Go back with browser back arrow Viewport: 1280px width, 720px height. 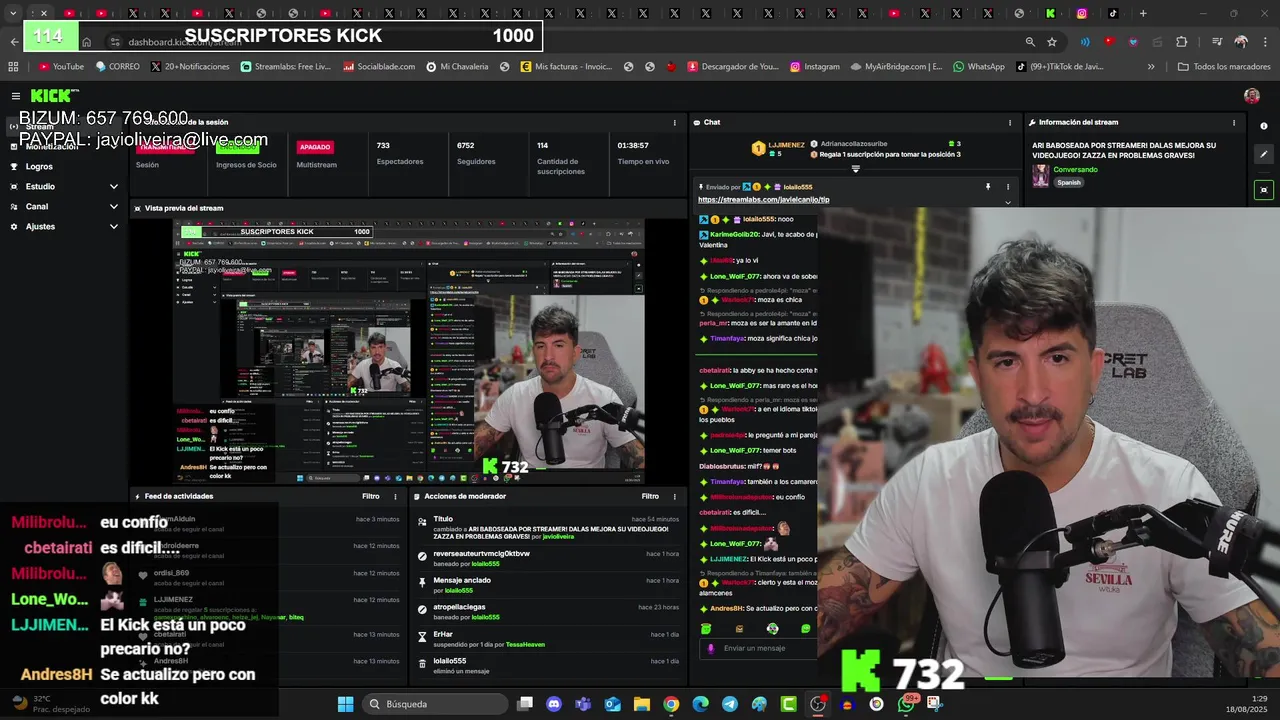pyautogui.click(x=14, y=42)
